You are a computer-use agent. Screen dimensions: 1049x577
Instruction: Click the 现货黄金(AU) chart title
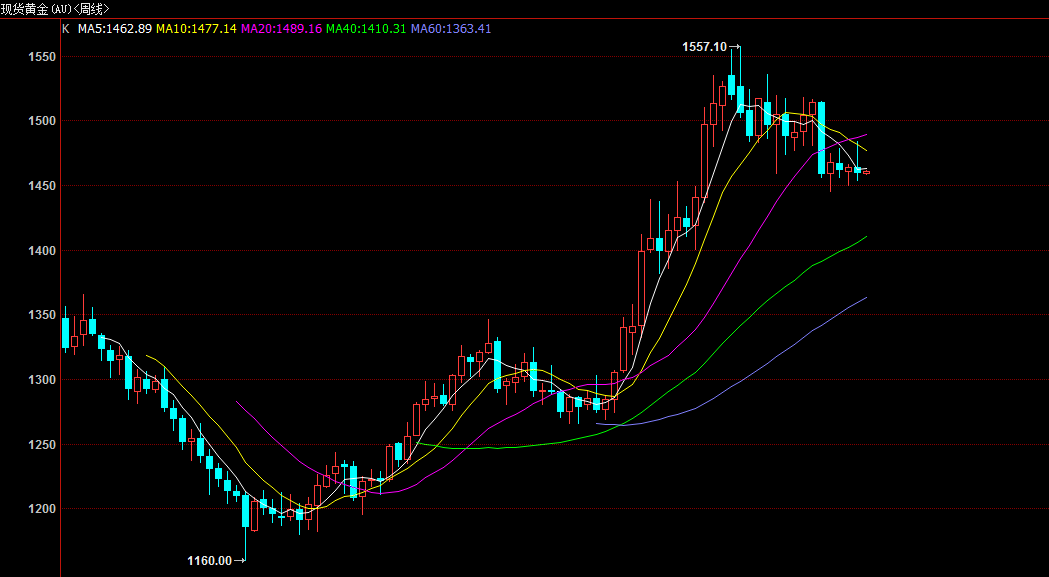(55, 8)
